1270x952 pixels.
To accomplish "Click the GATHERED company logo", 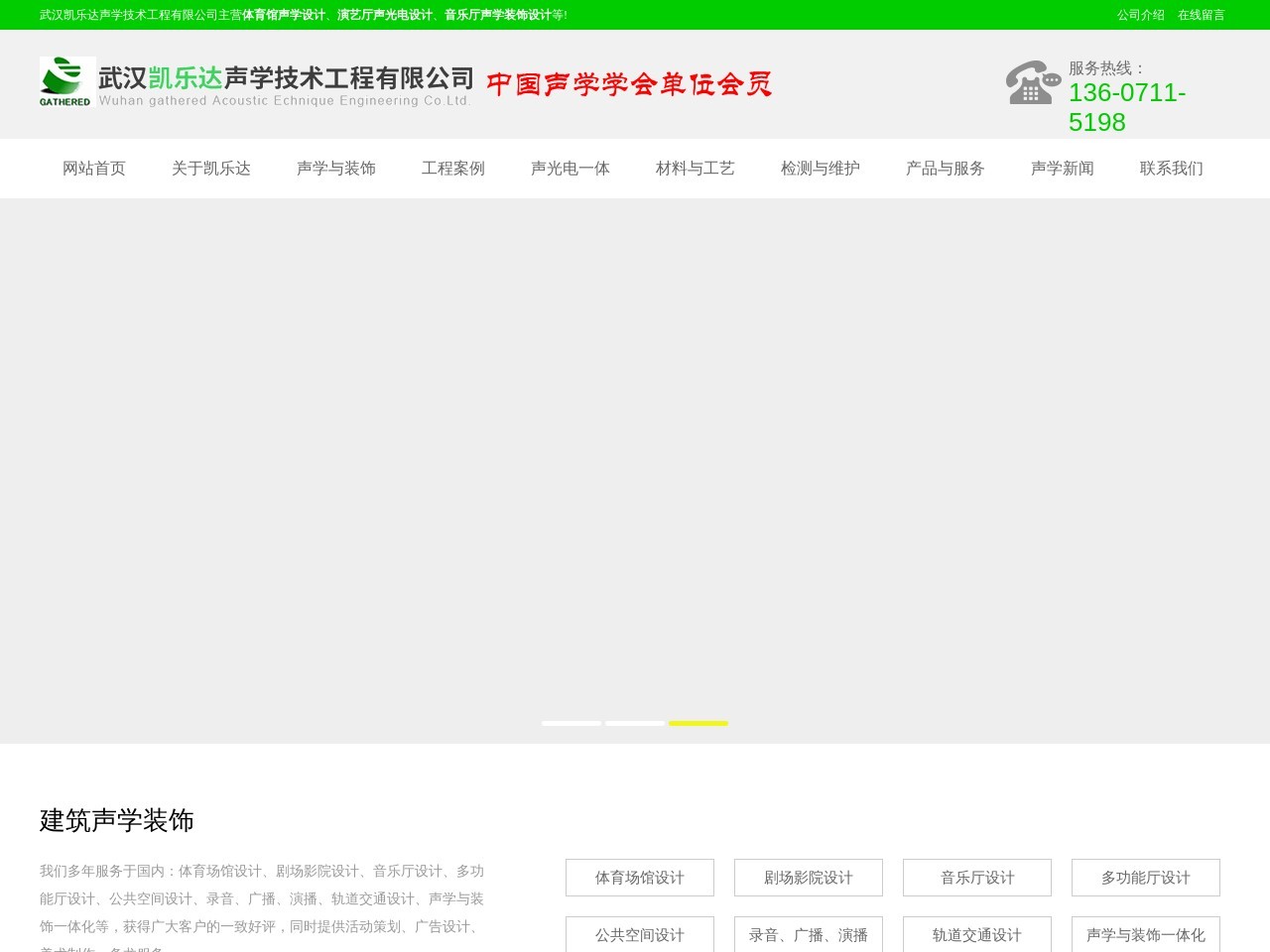I will [65, 82].
